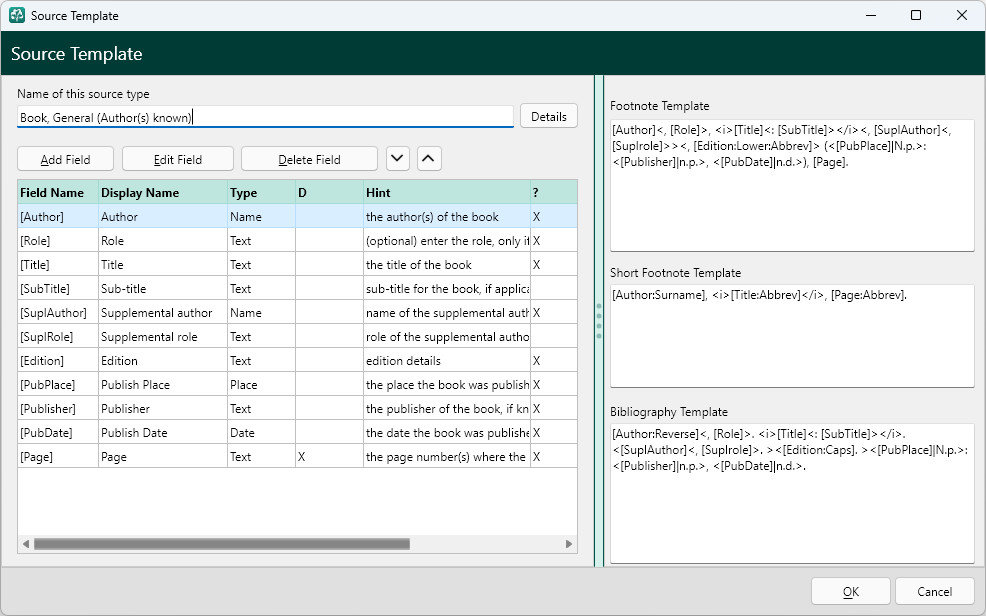Click the right arrow of the horizontal scrollbar
Image resolution: width=986 pixels, height=616 pixels.
pos(568,544)
